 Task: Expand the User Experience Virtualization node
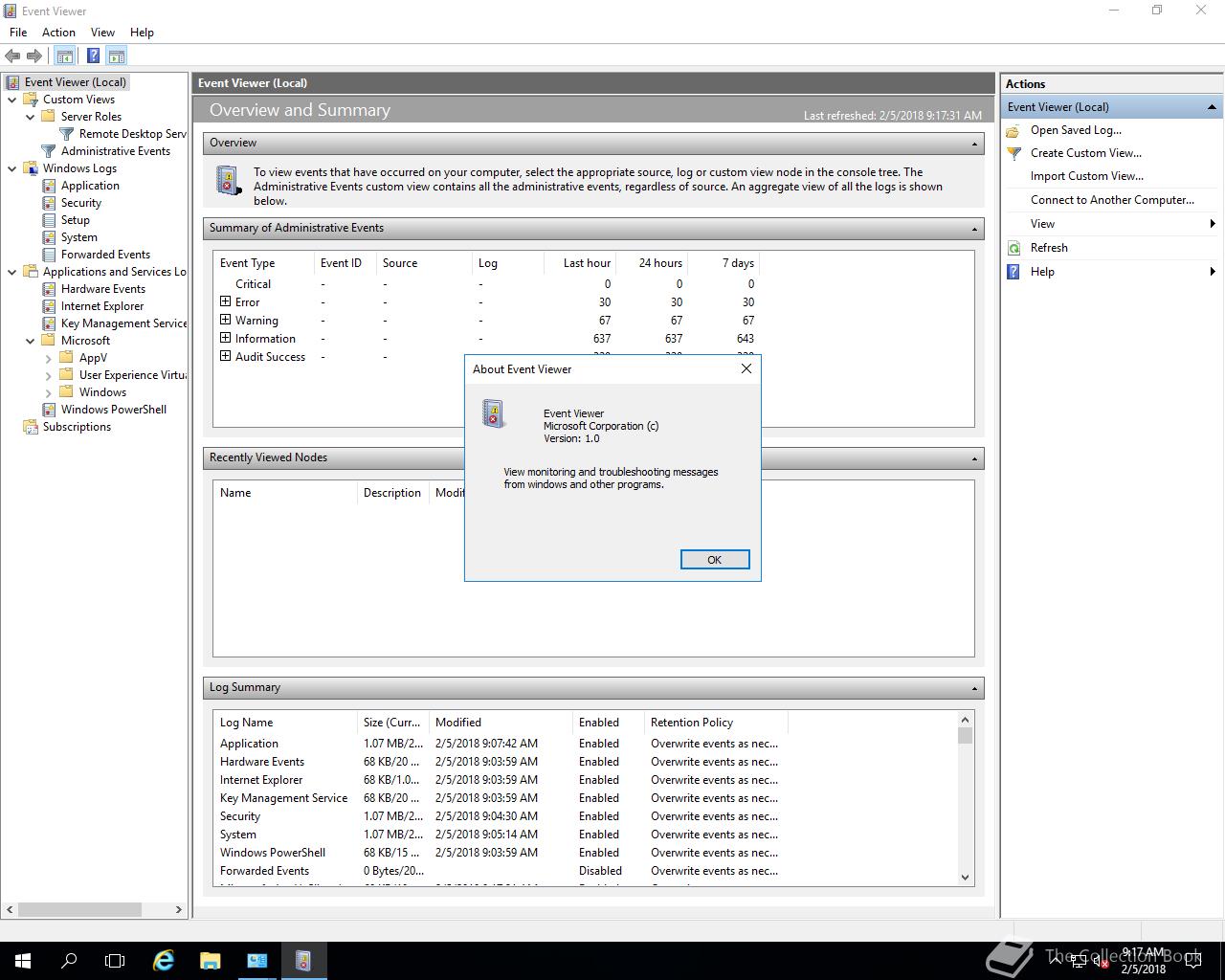(x=49, y=375)
